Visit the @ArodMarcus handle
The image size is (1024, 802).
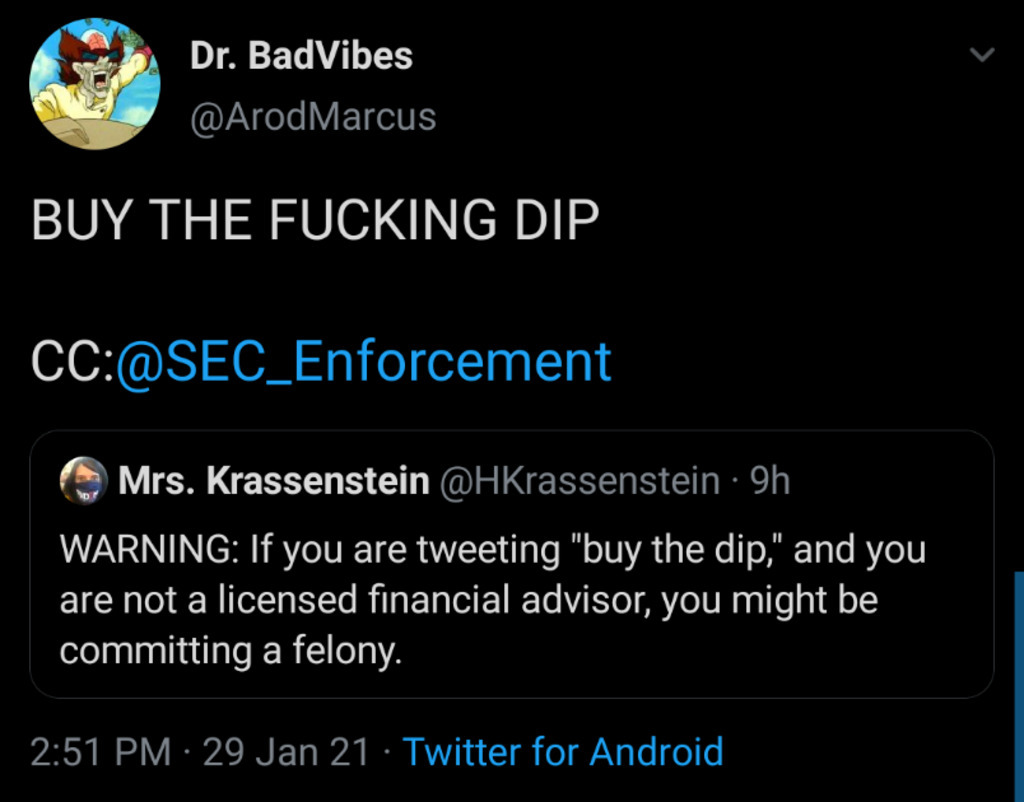pyautogui.click(x=313, y=117)
